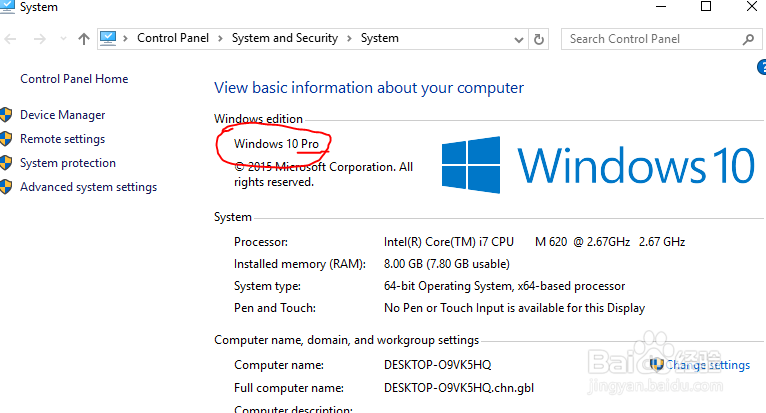Open Device Manager link

coord(63,115)
